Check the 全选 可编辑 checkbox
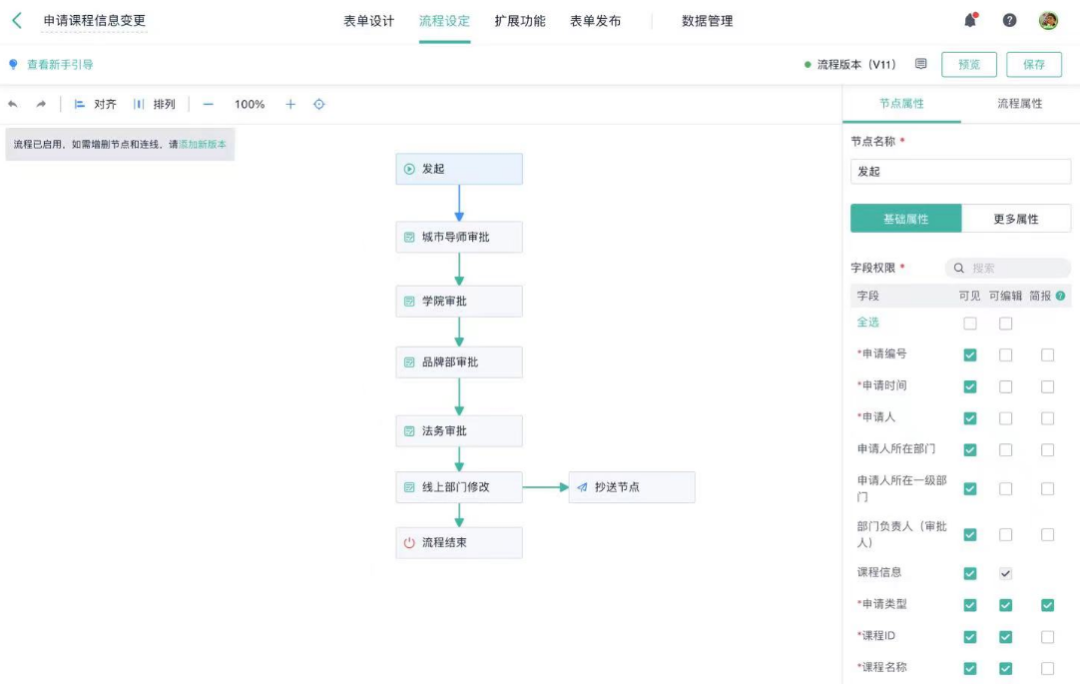This screenshot has height=684, width=1080. tap(1006, 323)
